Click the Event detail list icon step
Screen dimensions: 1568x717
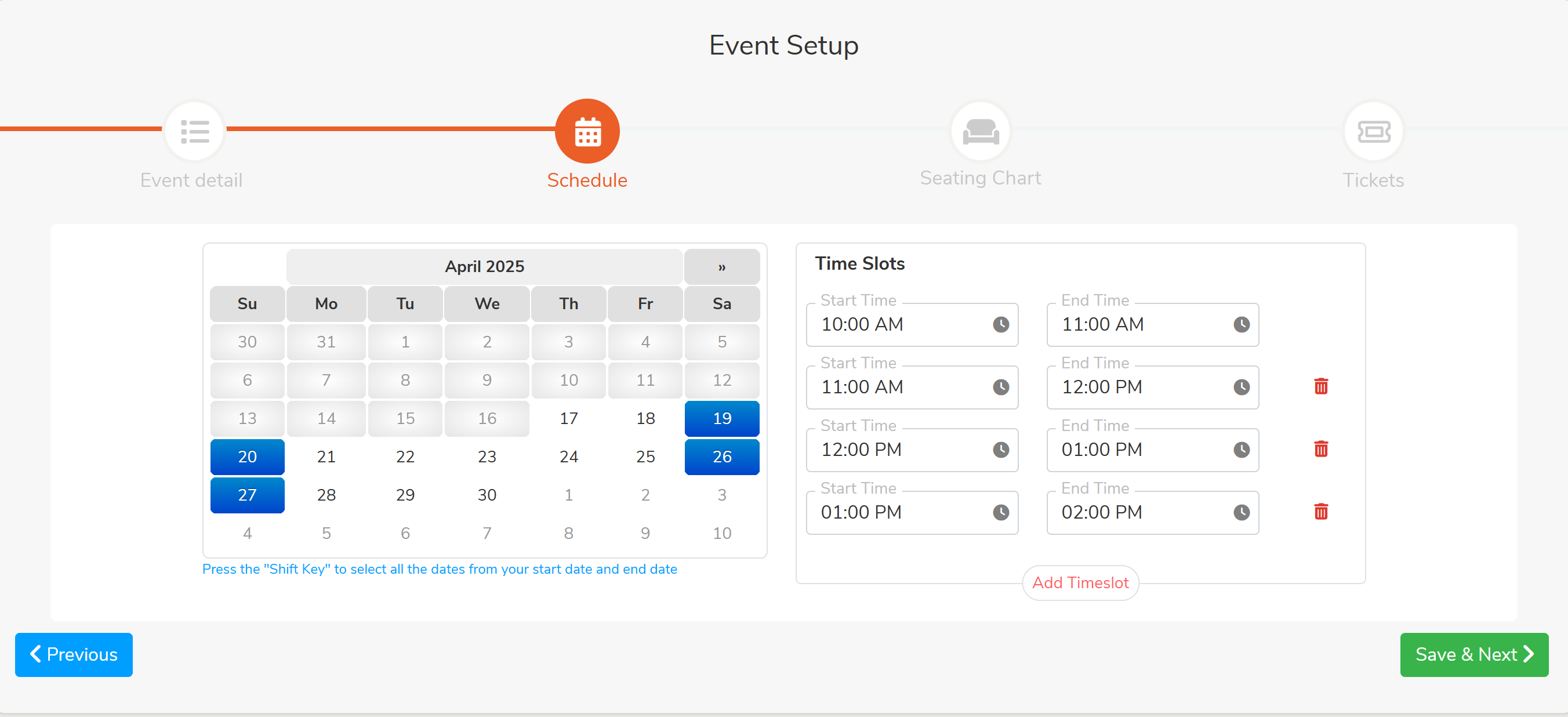tap(195, 131)
